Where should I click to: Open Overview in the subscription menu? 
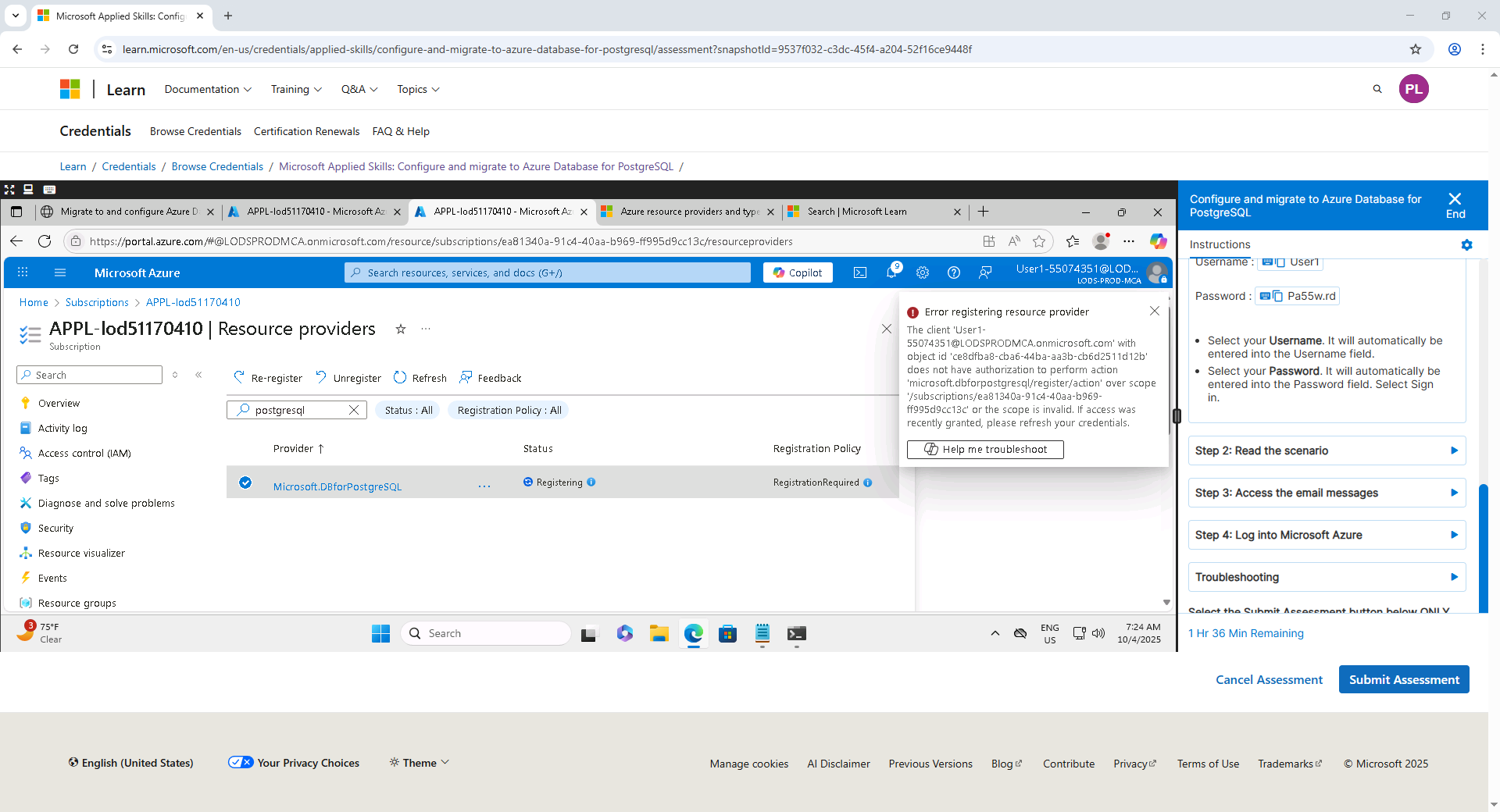click(x=59, y=404)
